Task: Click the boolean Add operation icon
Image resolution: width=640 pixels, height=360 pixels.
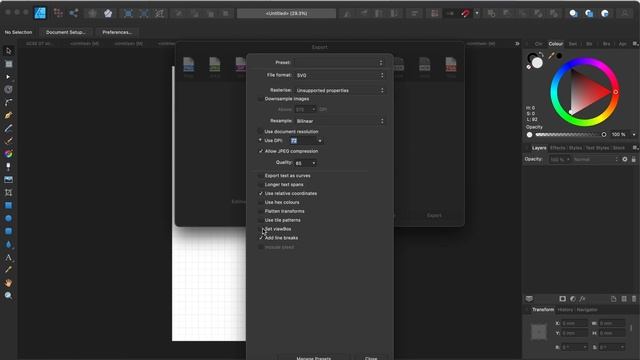Action: coord(491,13)
